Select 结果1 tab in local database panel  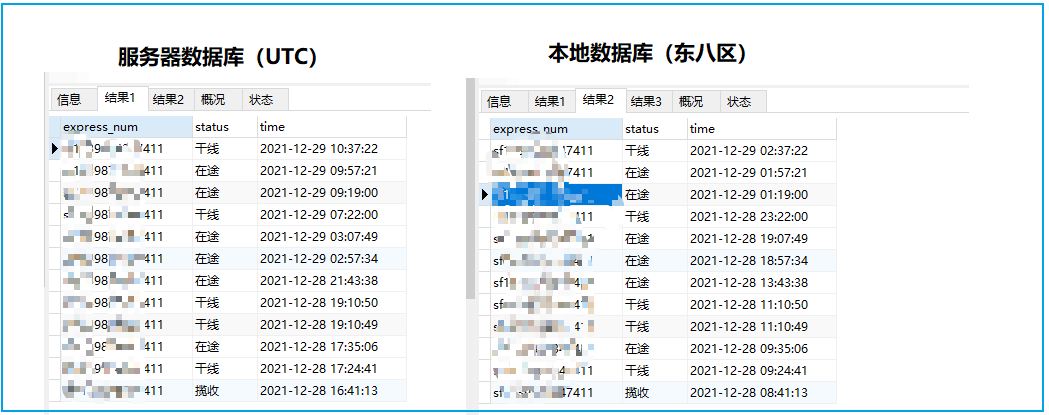(551, 102)
